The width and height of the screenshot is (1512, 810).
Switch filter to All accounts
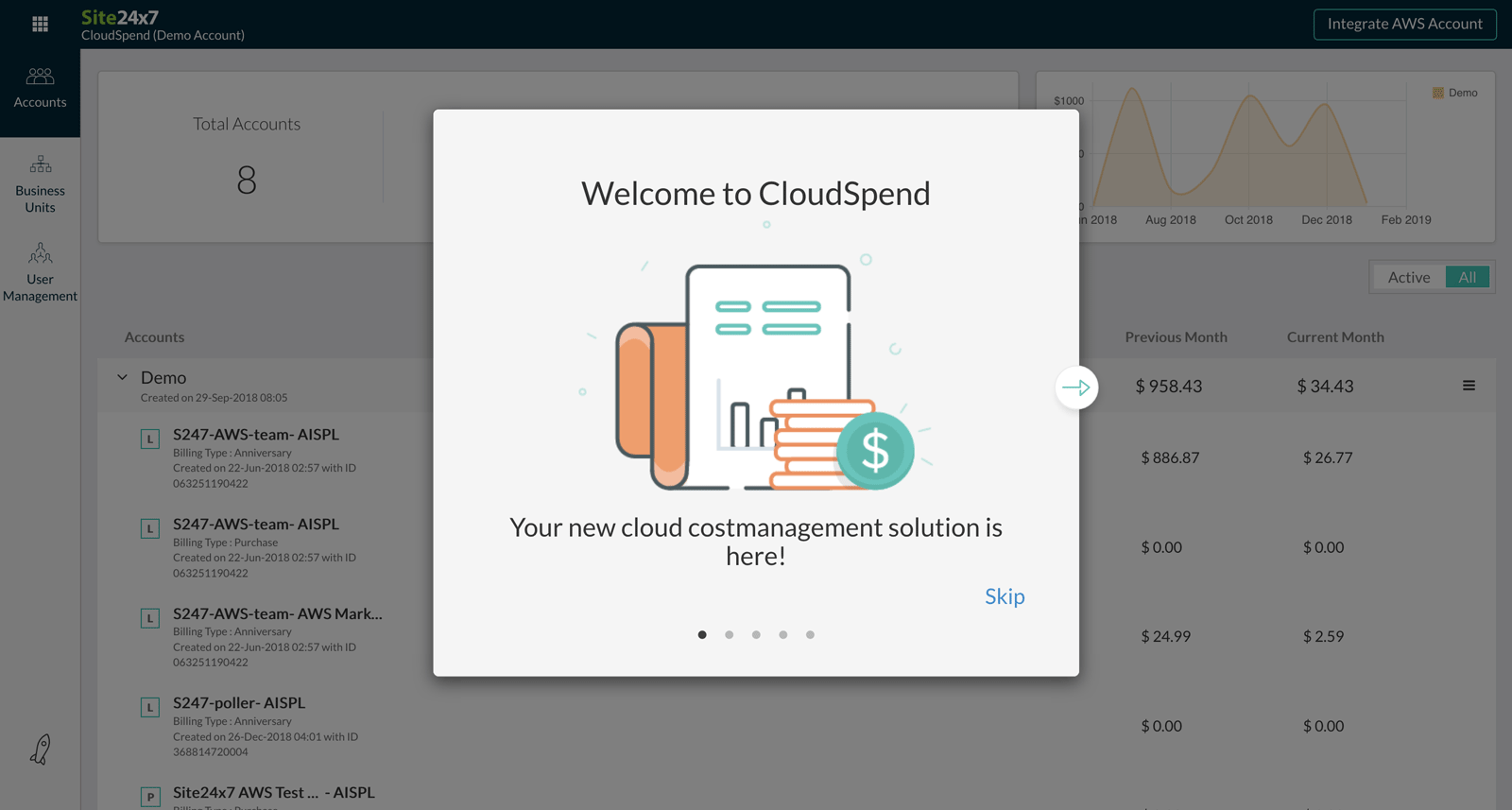tap(1467, 277)
